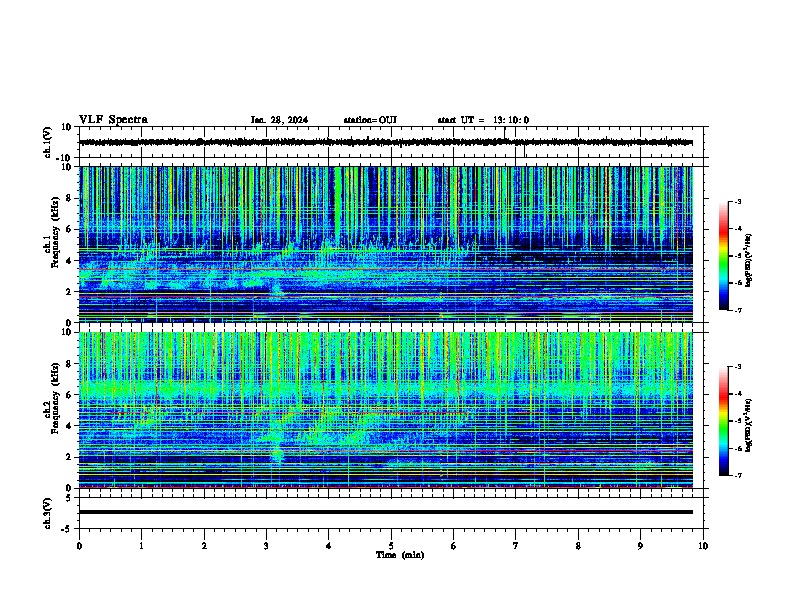The width and height of the screenshot is (792, 612).
Task: Click the "VLF Spectra" plot title
Action: (113, 120)
